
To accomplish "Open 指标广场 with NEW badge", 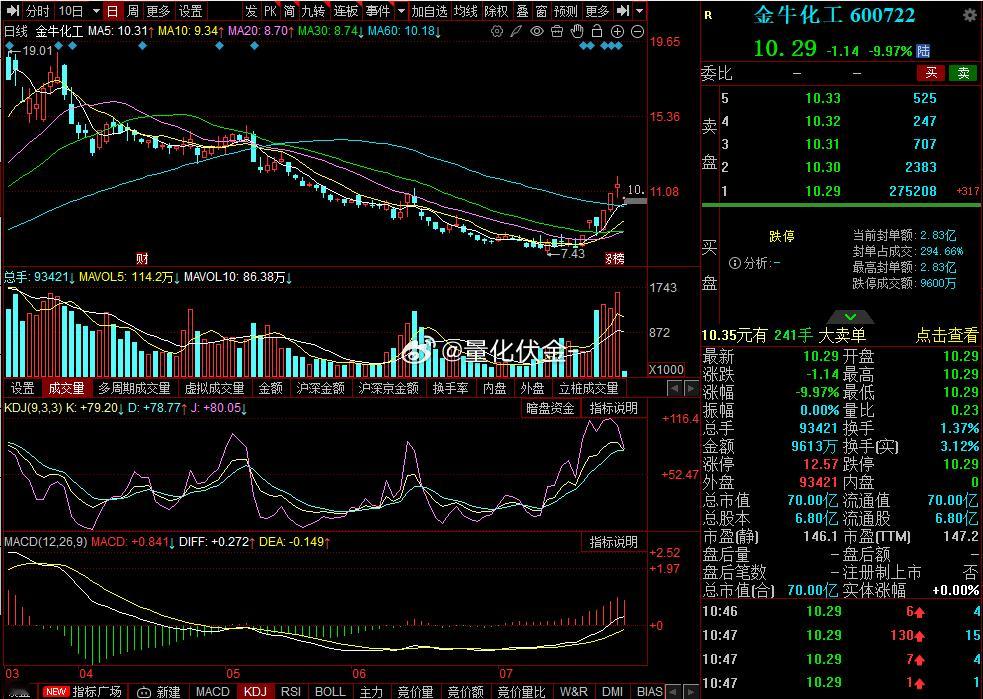I will tap(83, 692).
